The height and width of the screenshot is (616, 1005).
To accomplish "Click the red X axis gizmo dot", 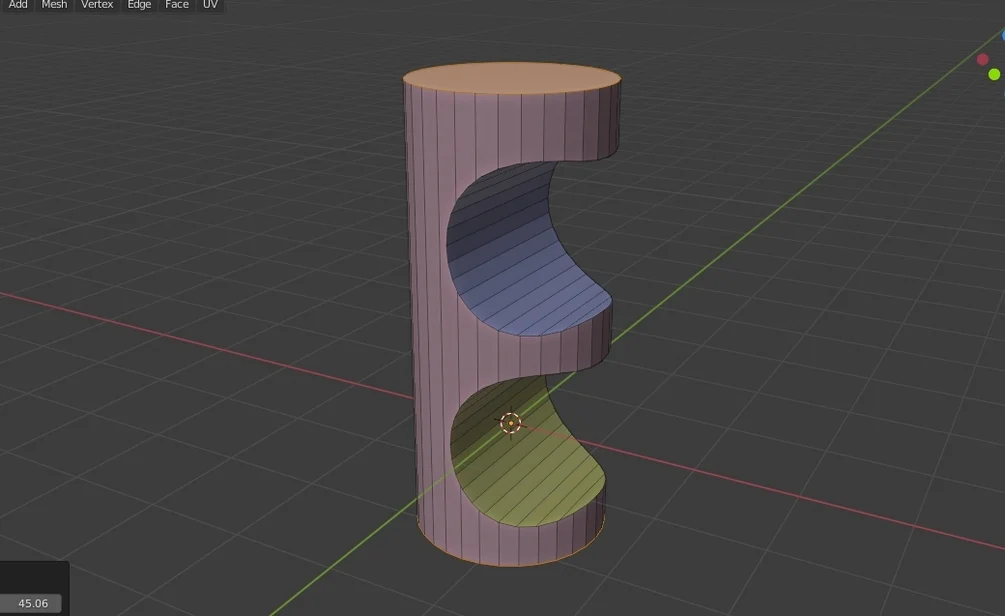I will coord(982,60).
